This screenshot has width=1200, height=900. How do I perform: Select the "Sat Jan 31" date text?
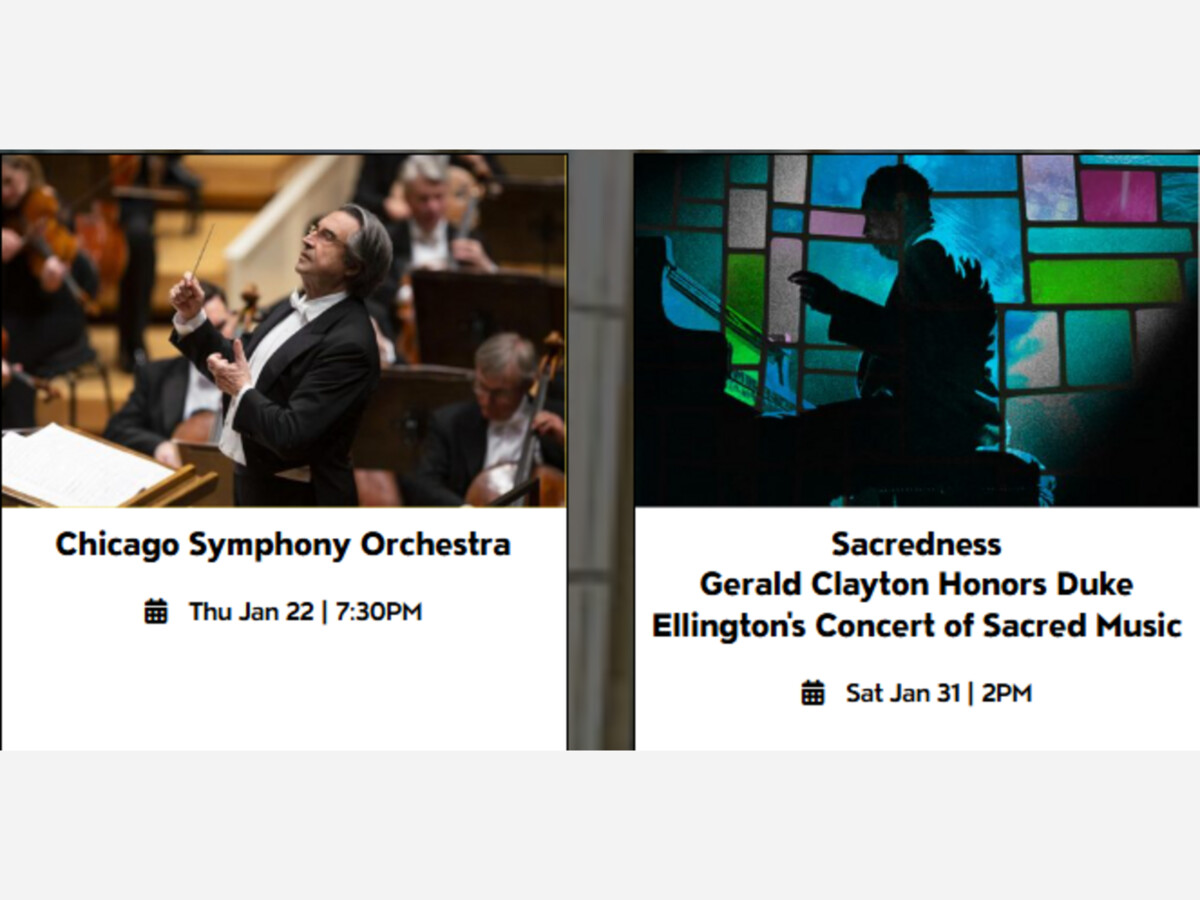point(902,692)
